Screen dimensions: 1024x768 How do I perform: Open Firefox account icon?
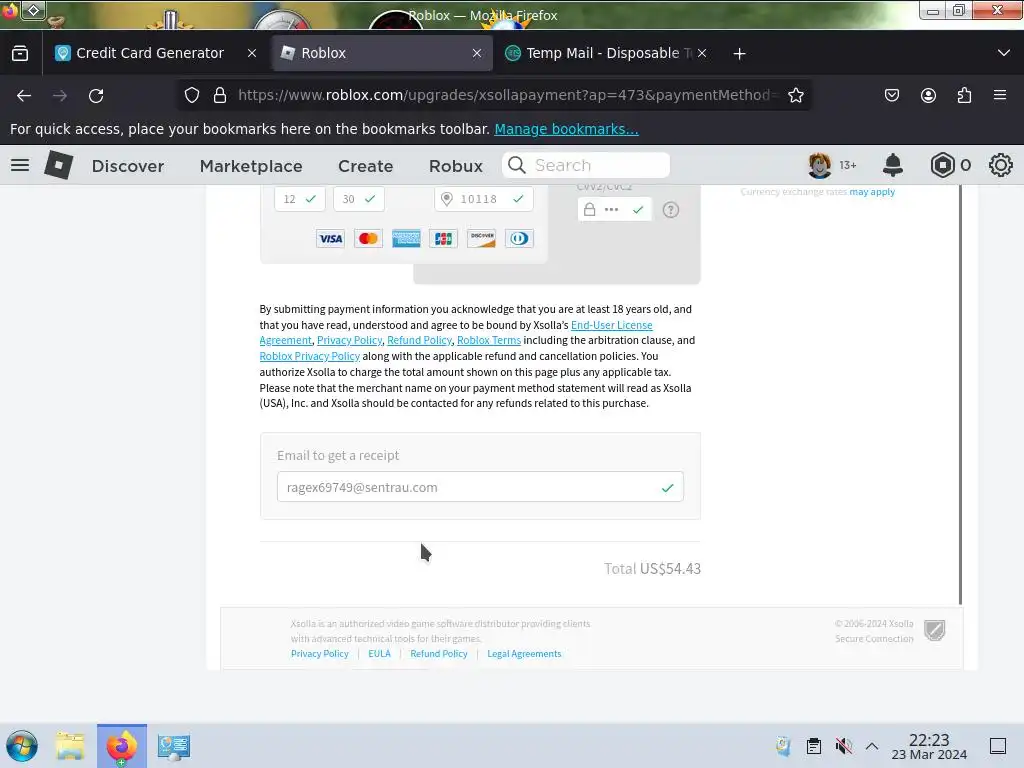coord(928,95)
